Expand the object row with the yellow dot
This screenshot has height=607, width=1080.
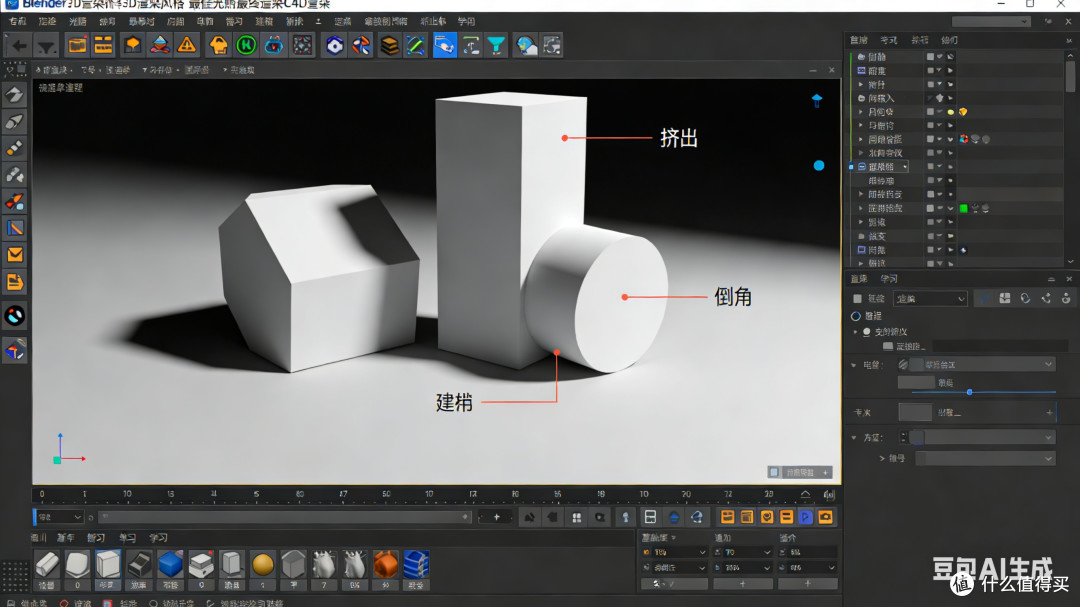pos(861,112)
